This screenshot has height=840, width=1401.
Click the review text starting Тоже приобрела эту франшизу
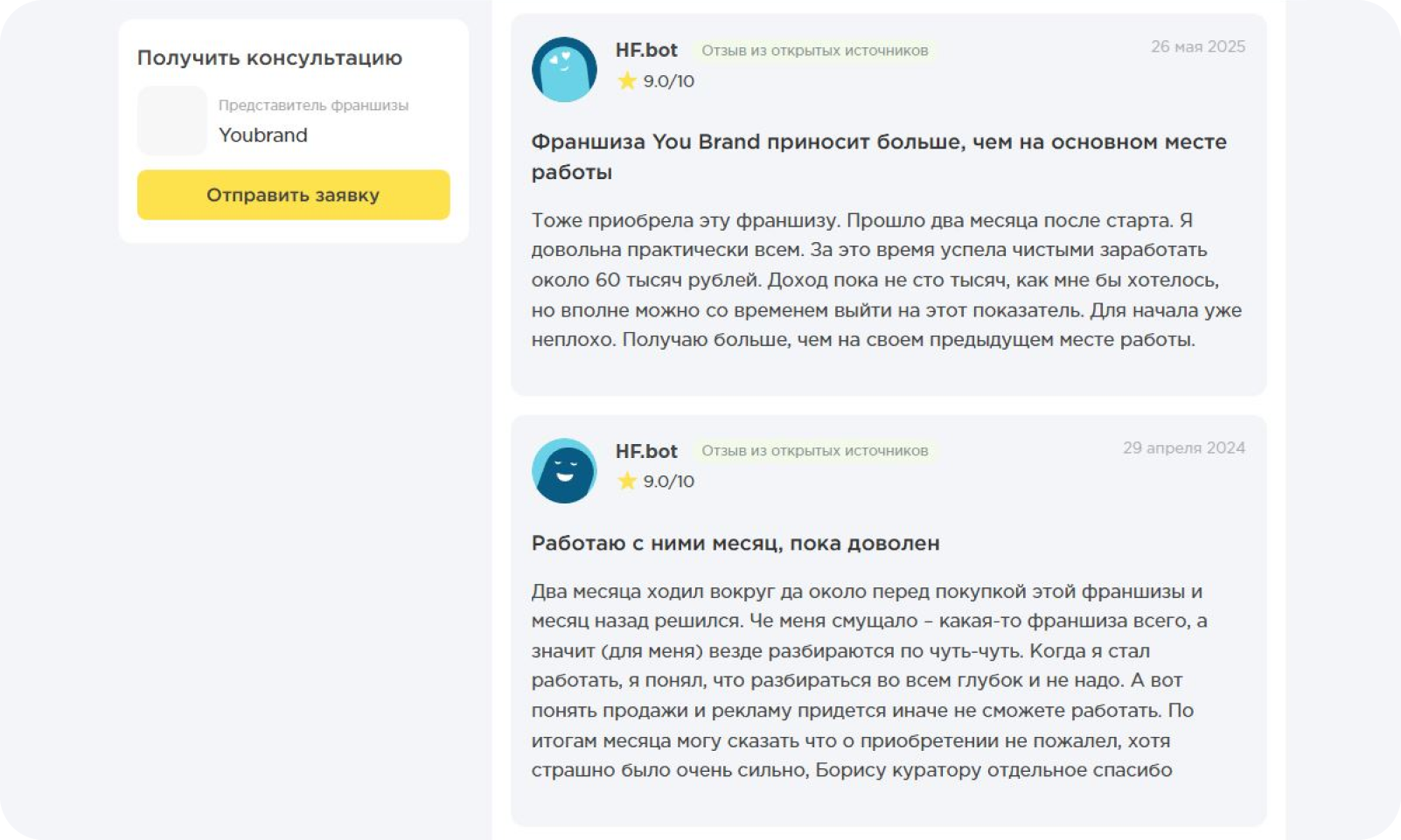tap(885, 280)
